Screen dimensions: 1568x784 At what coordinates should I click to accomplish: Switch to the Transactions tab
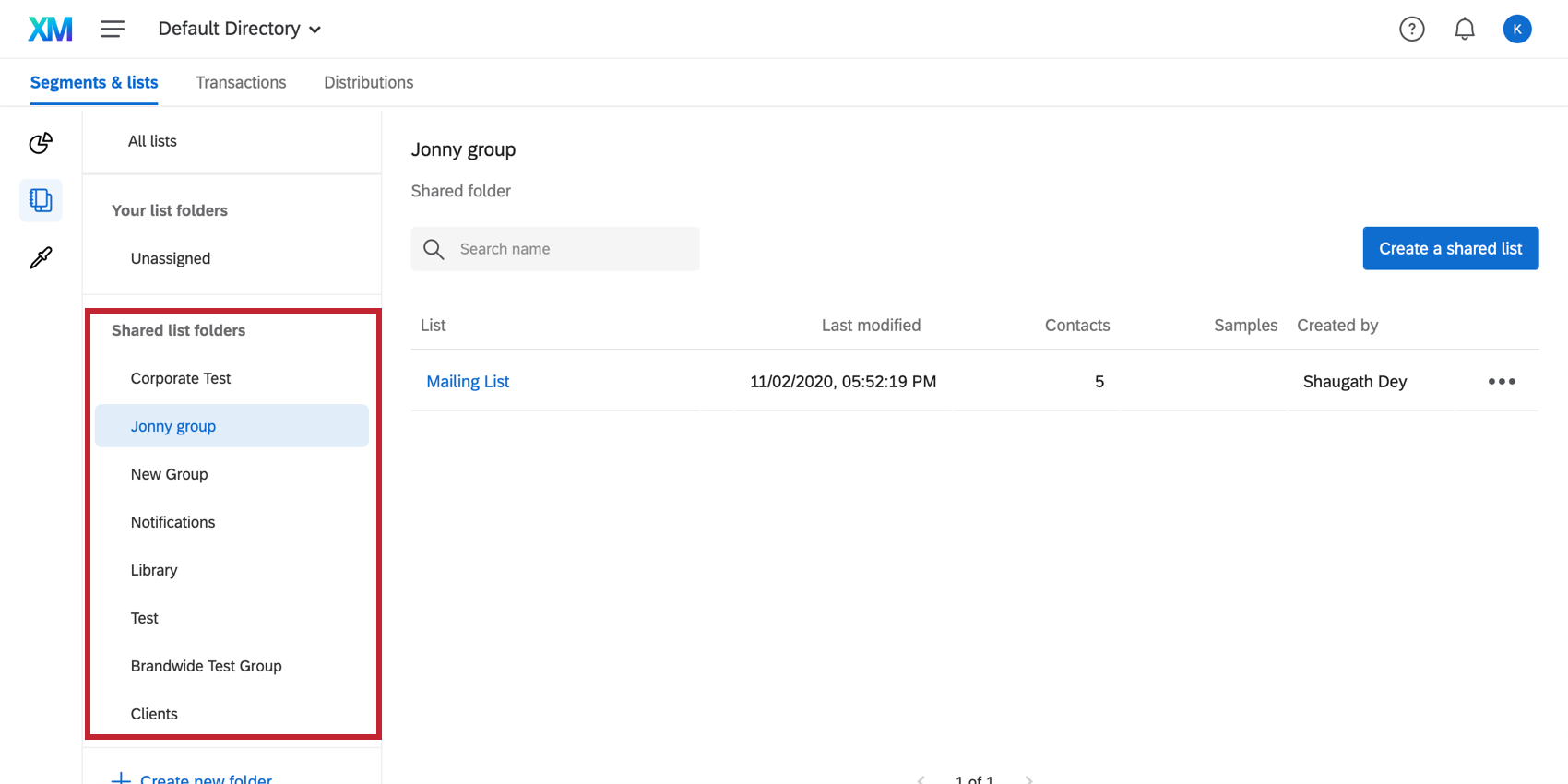point(241,83)
